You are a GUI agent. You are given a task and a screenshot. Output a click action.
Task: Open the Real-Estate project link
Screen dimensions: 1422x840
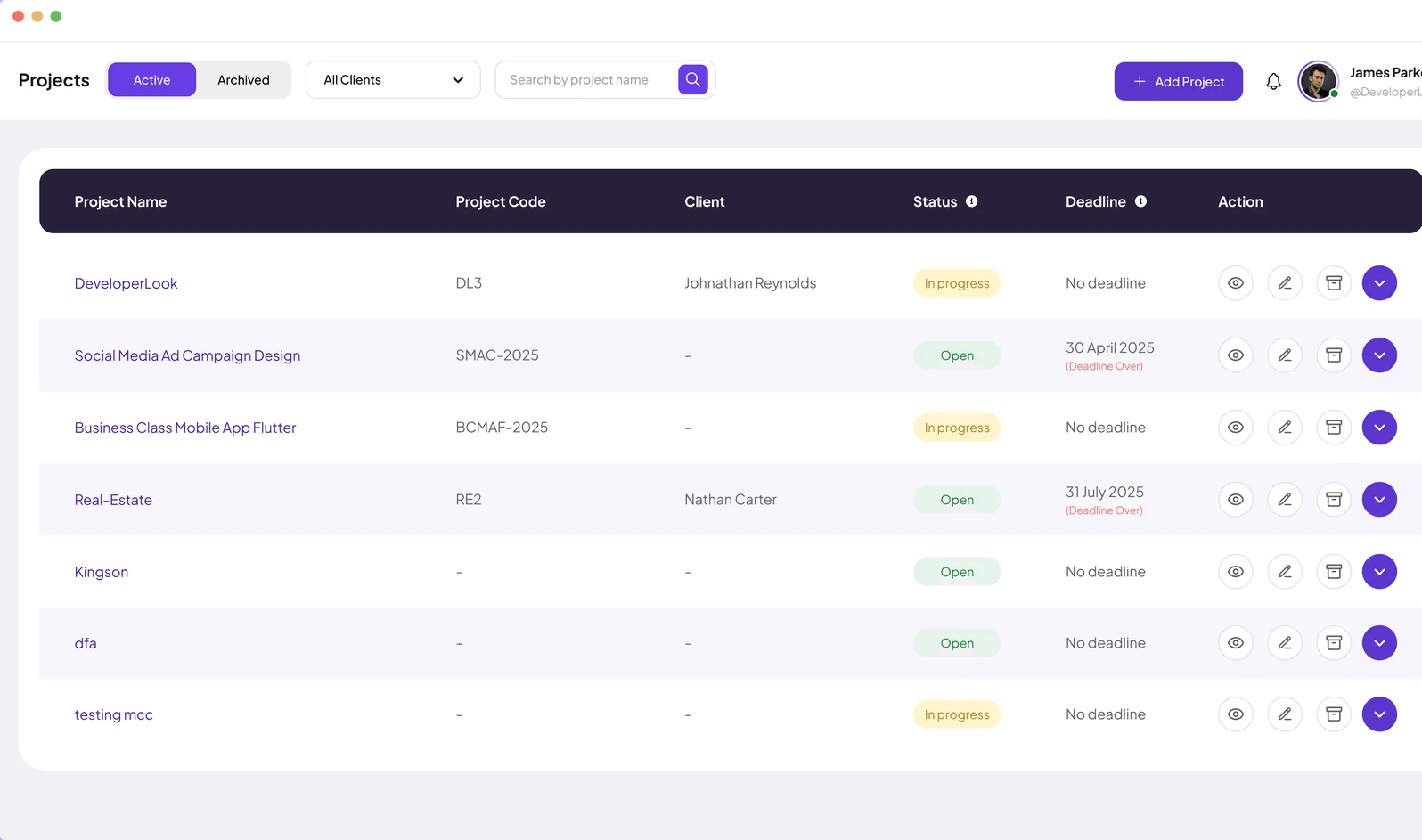[113, 500]
